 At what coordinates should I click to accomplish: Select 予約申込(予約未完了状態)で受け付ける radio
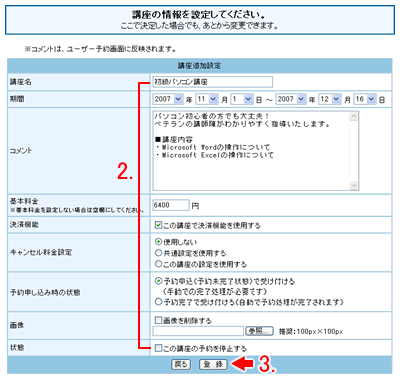[159, 281]
